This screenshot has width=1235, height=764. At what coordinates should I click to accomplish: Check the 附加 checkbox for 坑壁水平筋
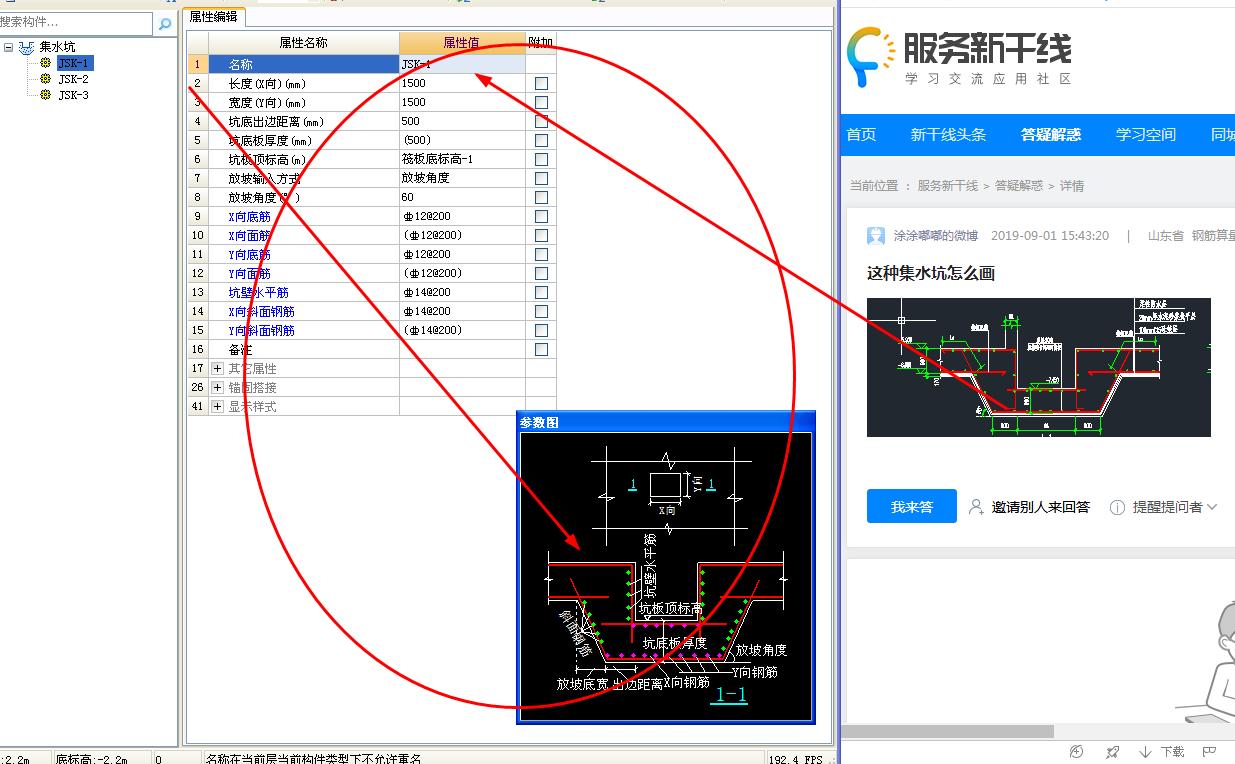click(x=541, y=292)
